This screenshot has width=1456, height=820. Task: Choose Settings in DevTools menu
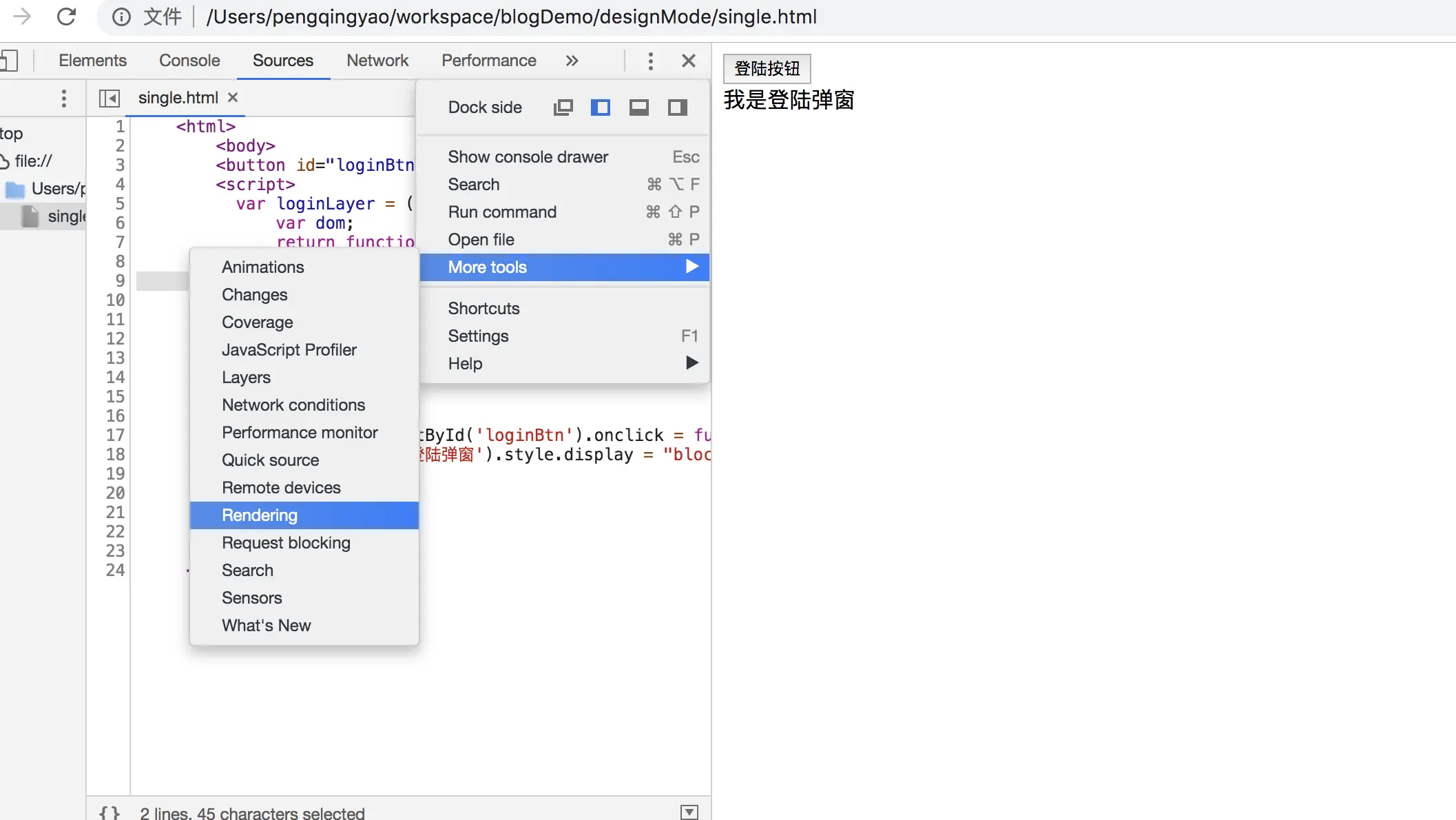[478, 336]
